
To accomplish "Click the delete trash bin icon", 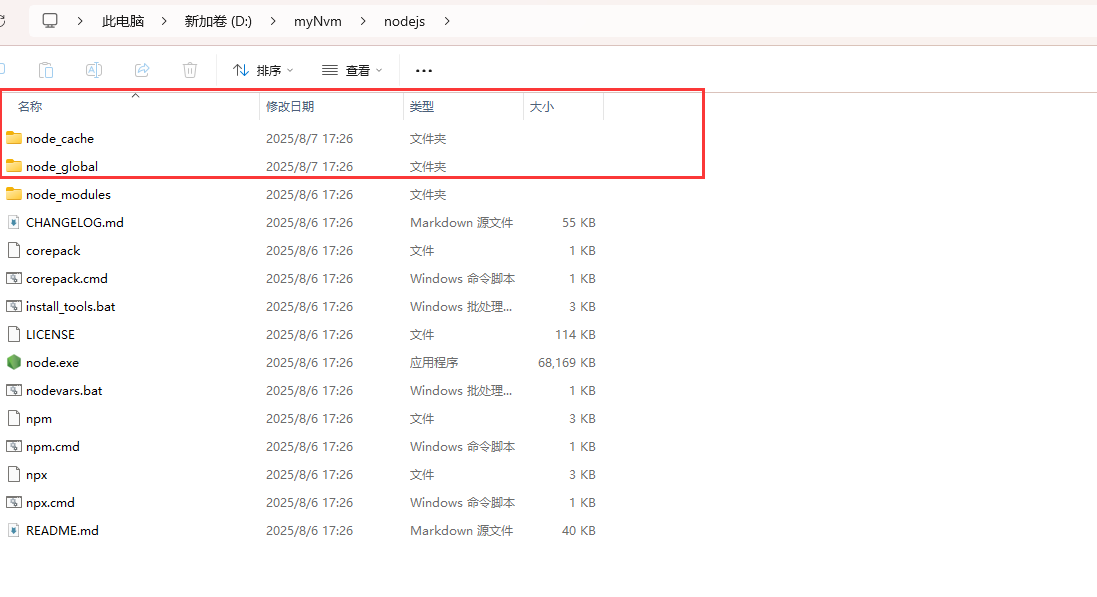I will (190, 70).
